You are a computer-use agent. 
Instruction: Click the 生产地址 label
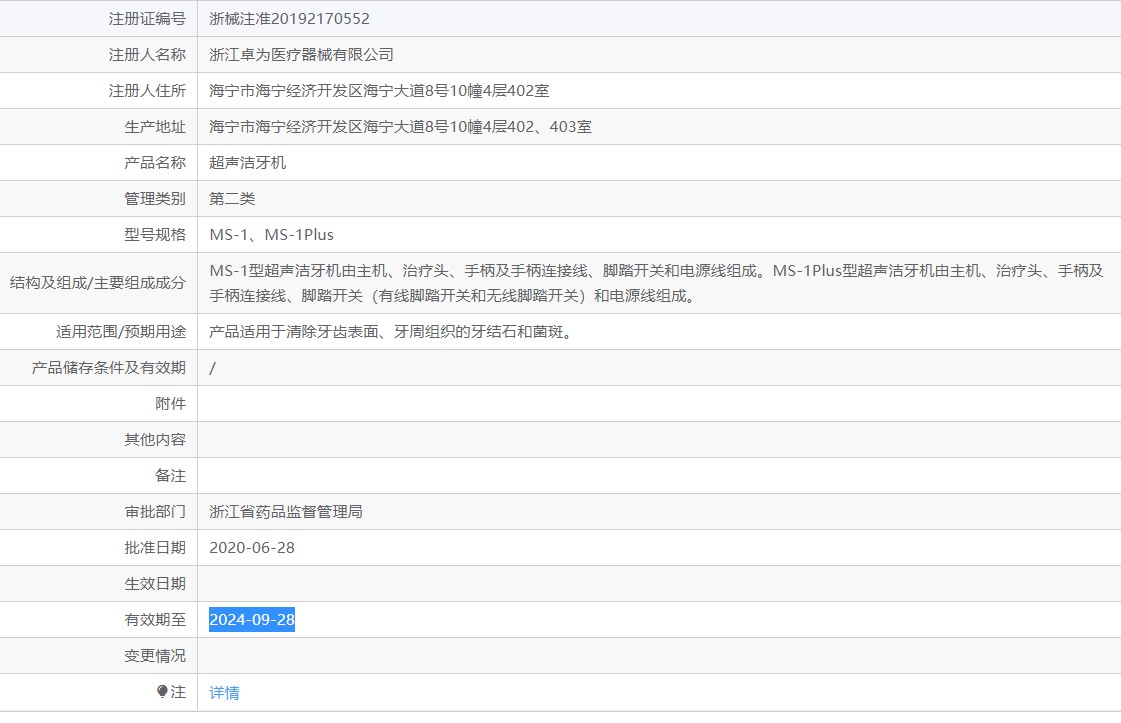click(155, 127)
